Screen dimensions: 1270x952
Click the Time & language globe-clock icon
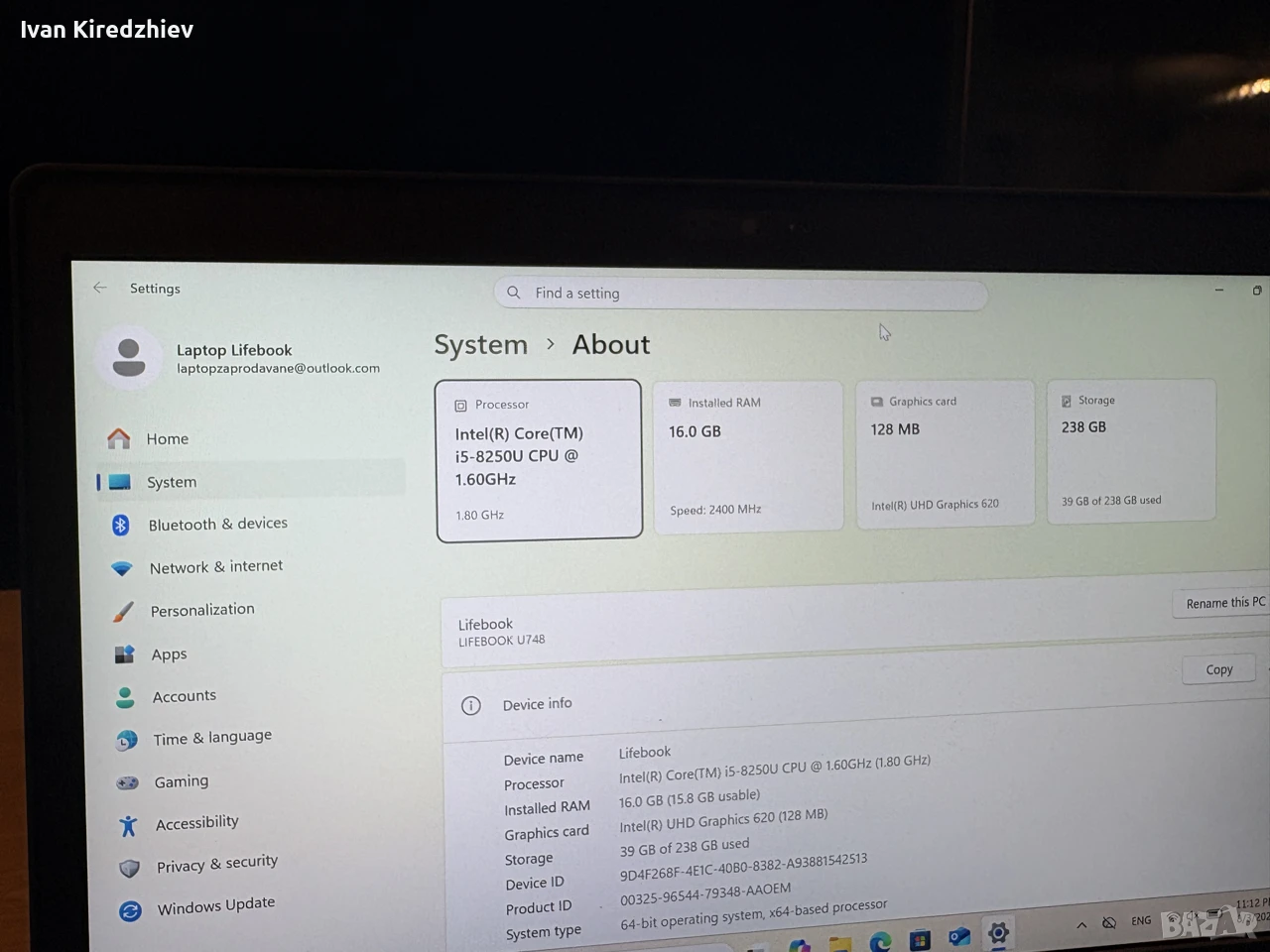coord(127,741)
